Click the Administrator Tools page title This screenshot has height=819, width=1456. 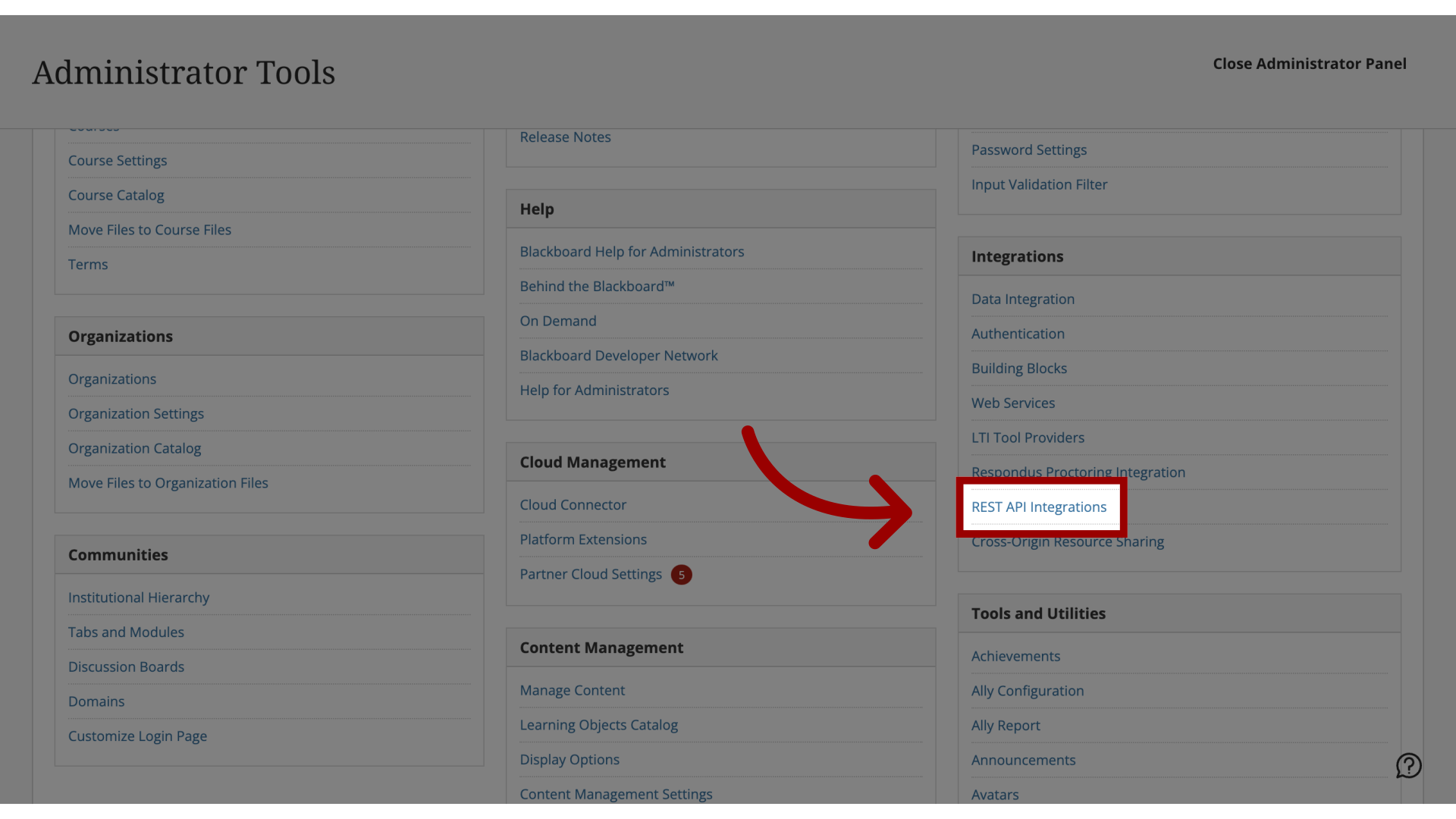click(184, 73)
